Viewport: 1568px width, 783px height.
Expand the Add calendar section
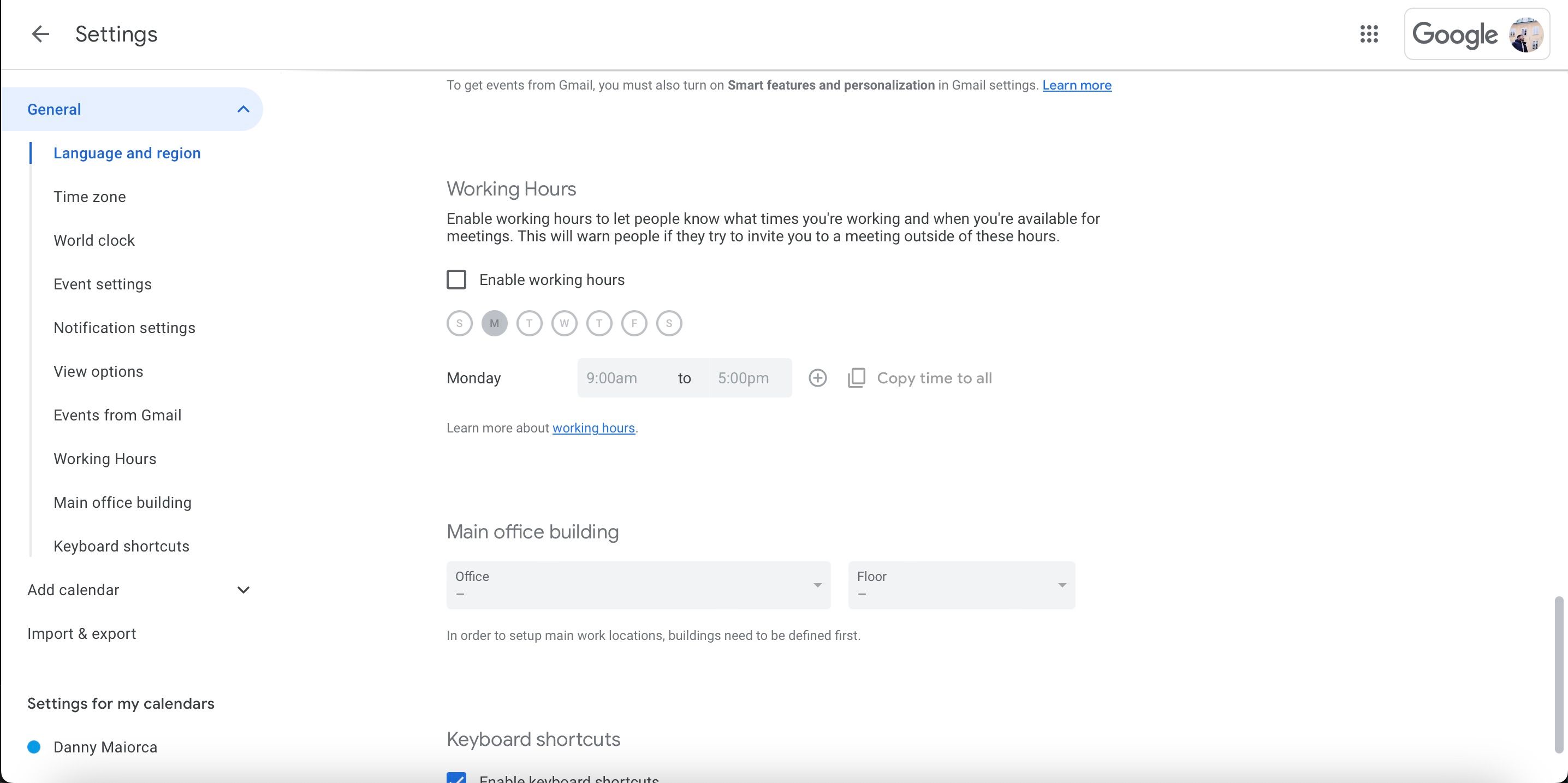[243, 590]
